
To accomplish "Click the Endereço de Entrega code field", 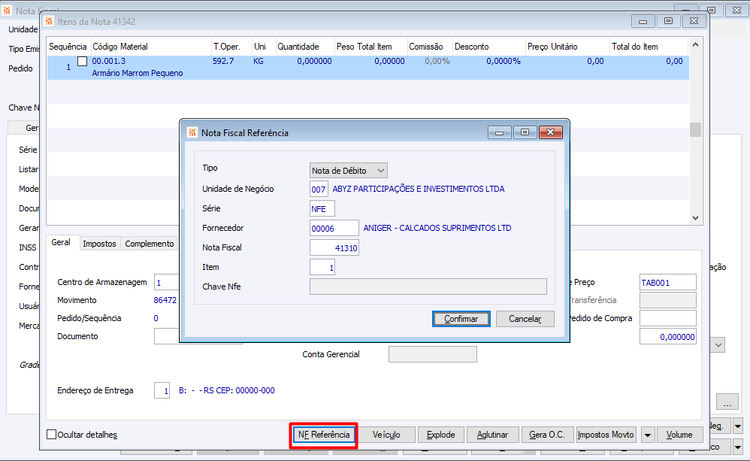I will [162, 391].
